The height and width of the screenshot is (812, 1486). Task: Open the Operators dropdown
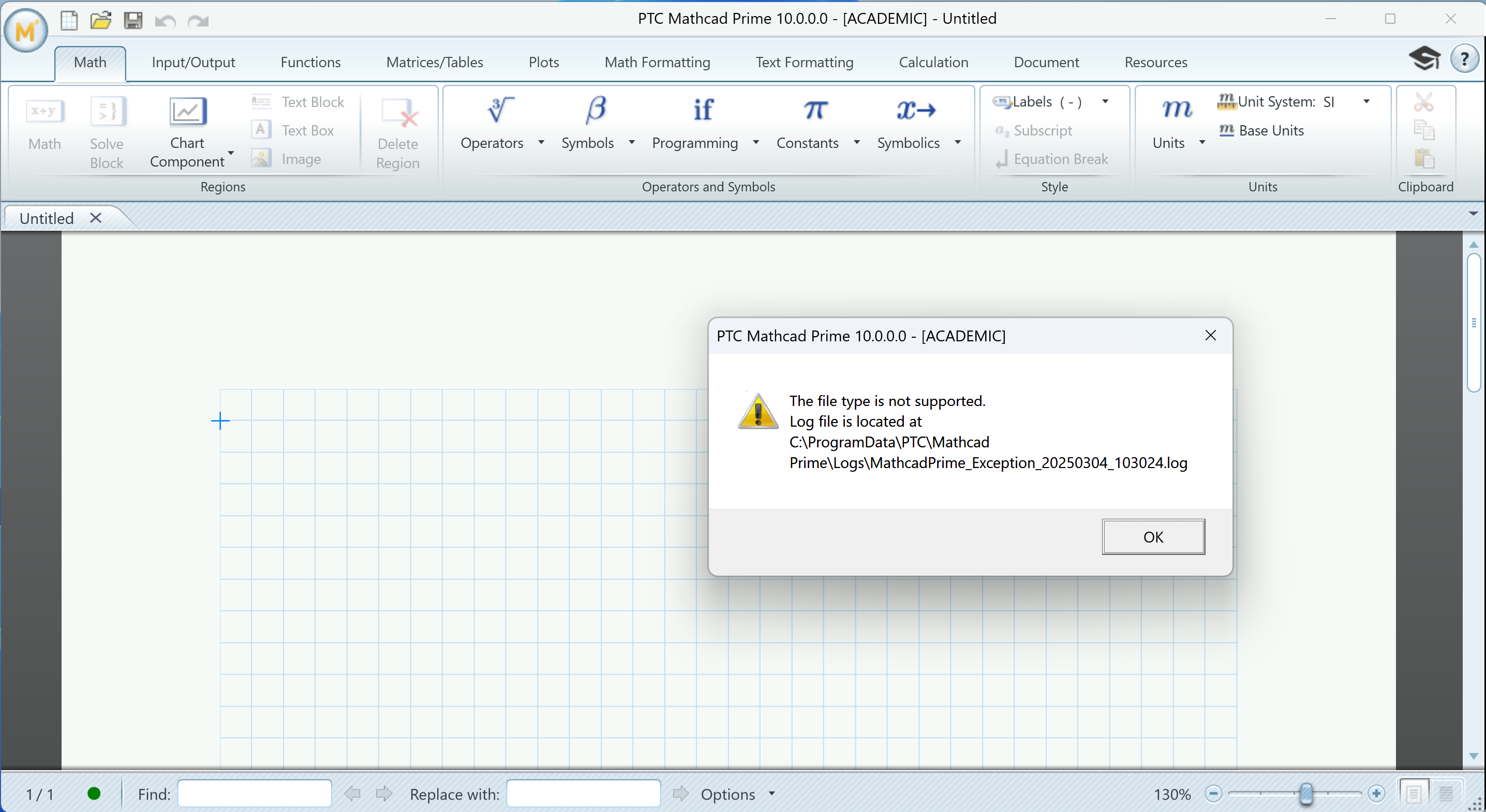pos(541,143)
